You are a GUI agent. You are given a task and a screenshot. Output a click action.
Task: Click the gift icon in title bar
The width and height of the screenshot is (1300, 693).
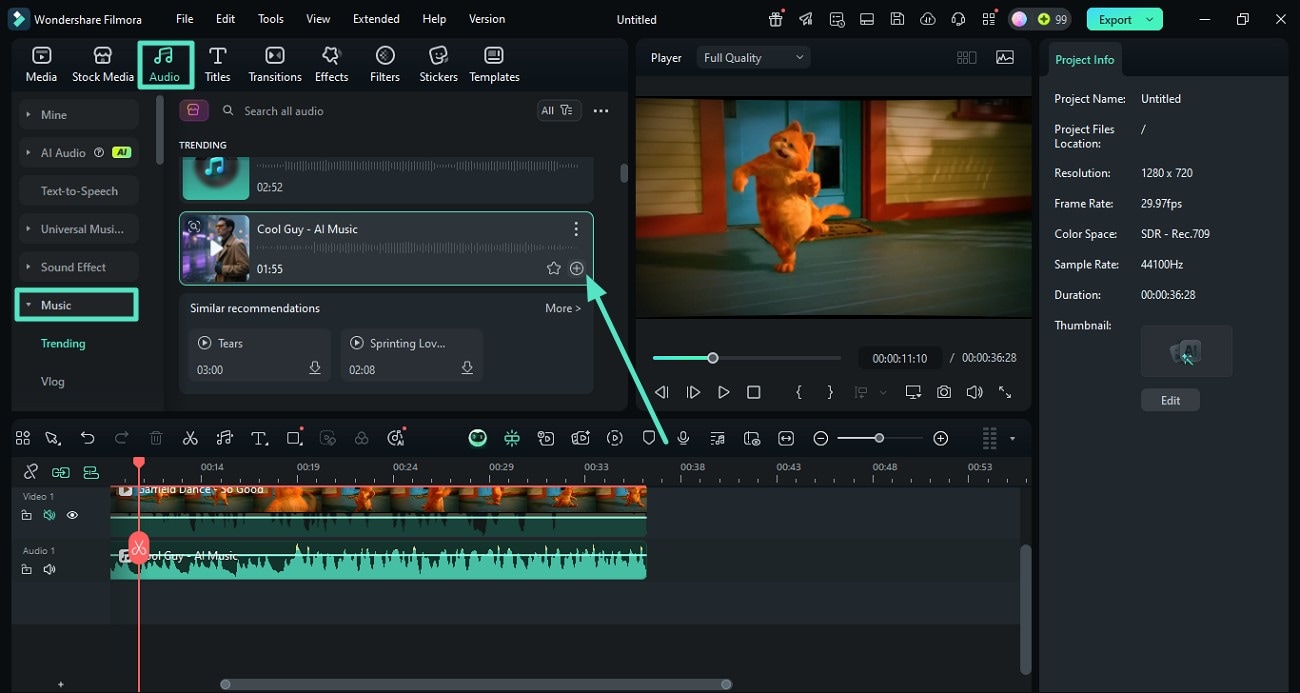776,19
